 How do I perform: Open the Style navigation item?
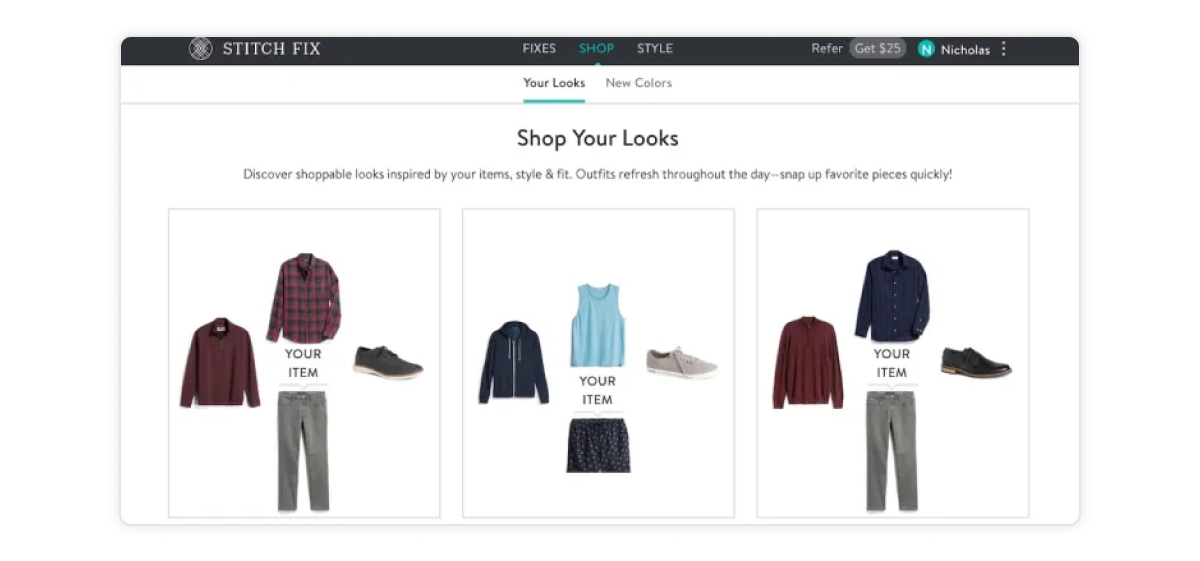pos(655,48)
